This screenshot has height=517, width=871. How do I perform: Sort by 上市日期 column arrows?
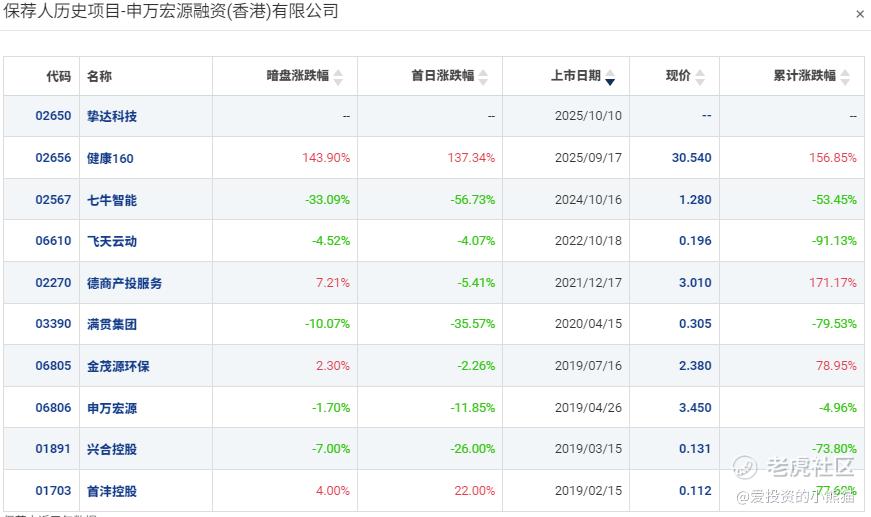[x=610, y=77]
